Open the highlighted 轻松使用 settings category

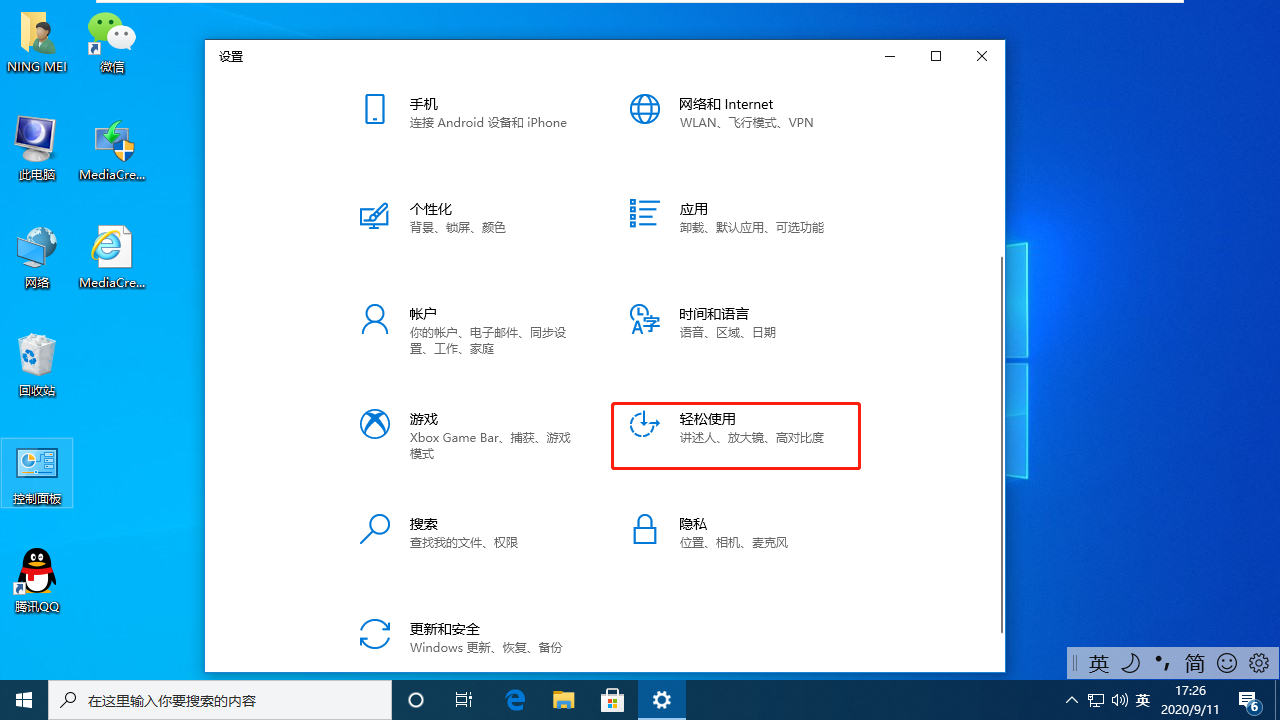point(735,435)
